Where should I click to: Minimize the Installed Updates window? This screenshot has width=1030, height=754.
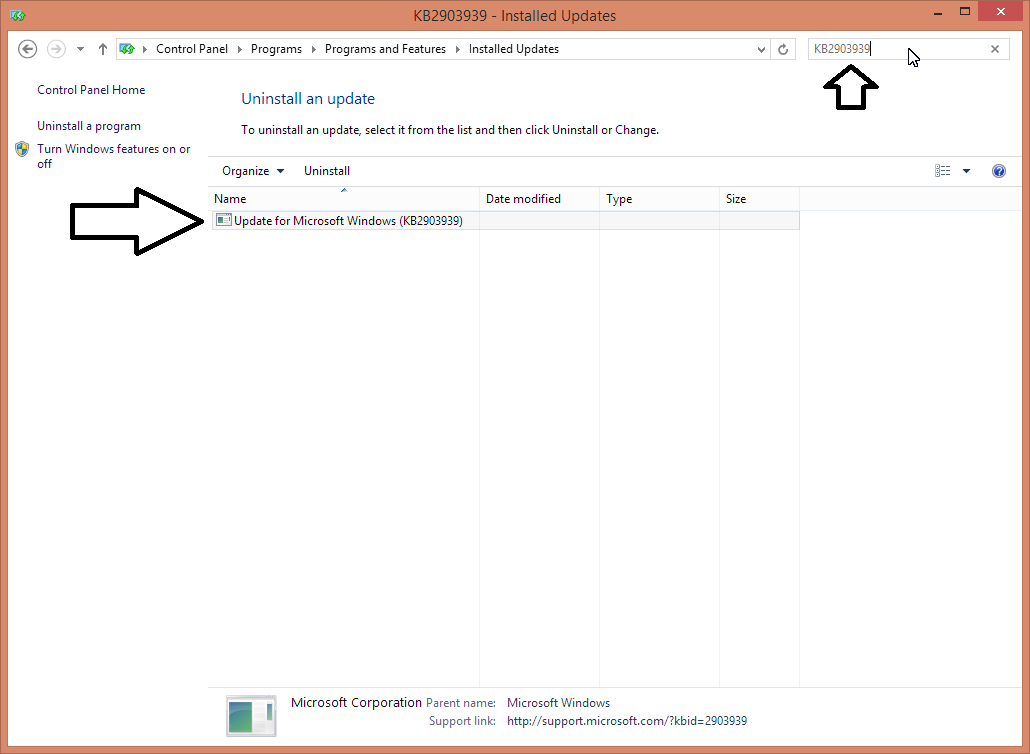tap(937, 12)
